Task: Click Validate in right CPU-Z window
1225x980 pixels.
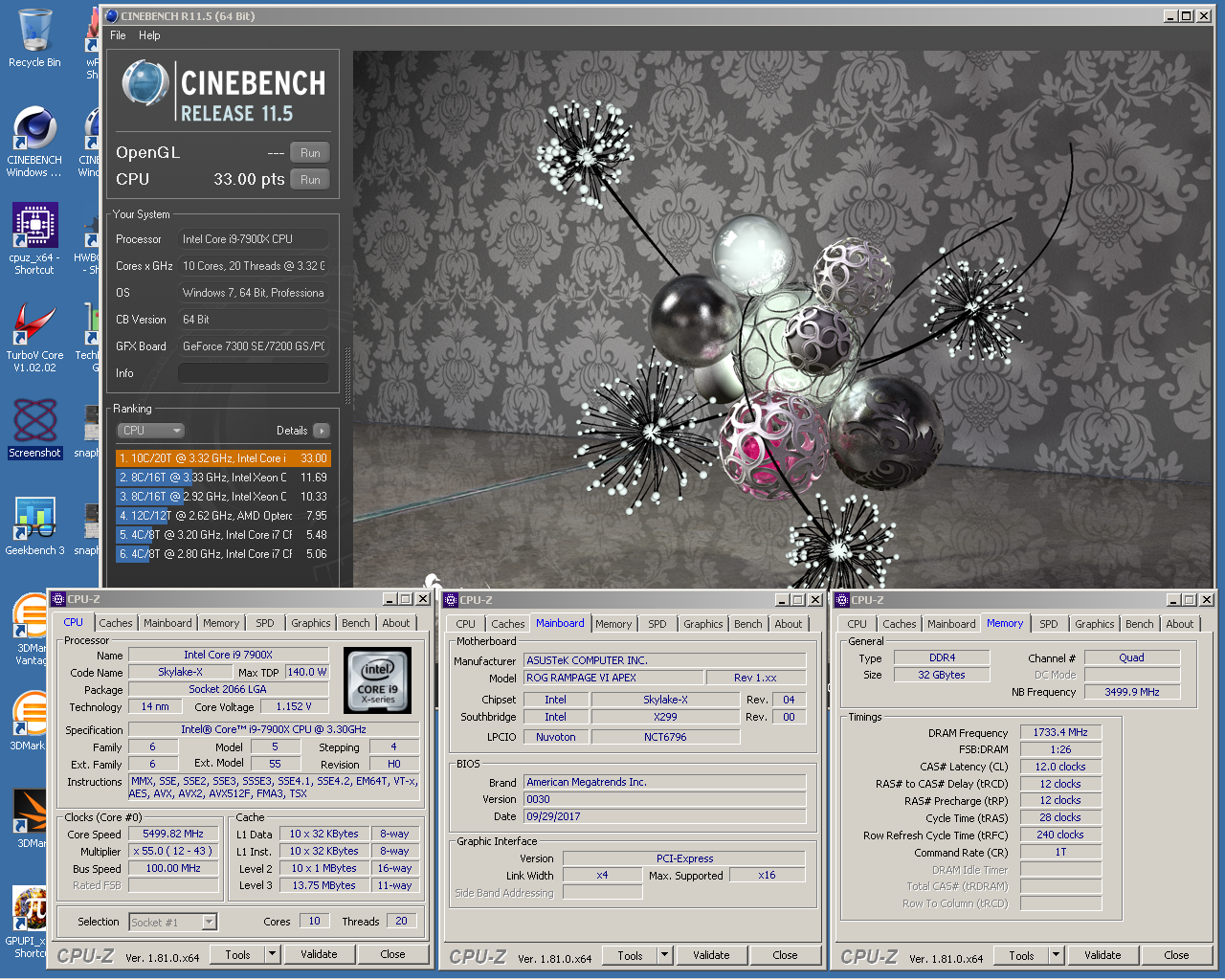Action: [1102, 955]
